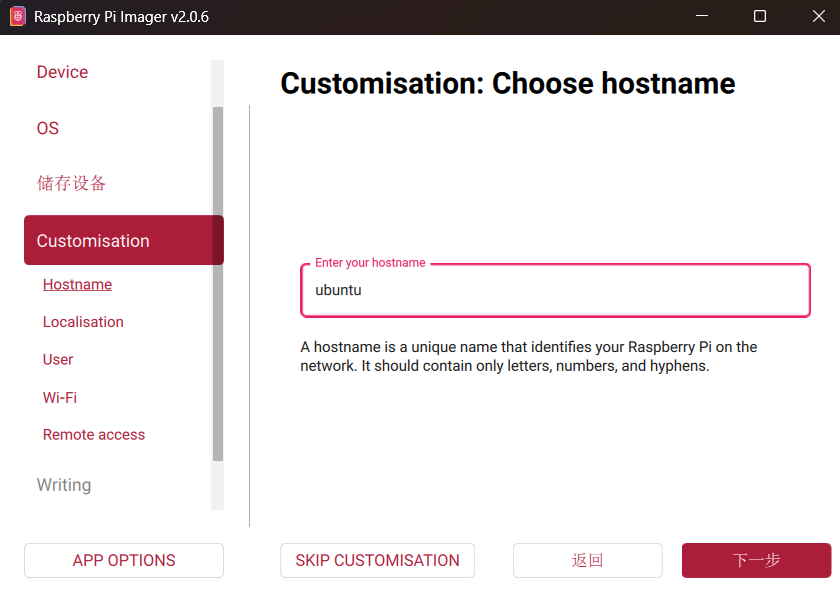Open the Hostname sub-step
This screenshot has width=840, height=591.
click(x=77, y=285)
